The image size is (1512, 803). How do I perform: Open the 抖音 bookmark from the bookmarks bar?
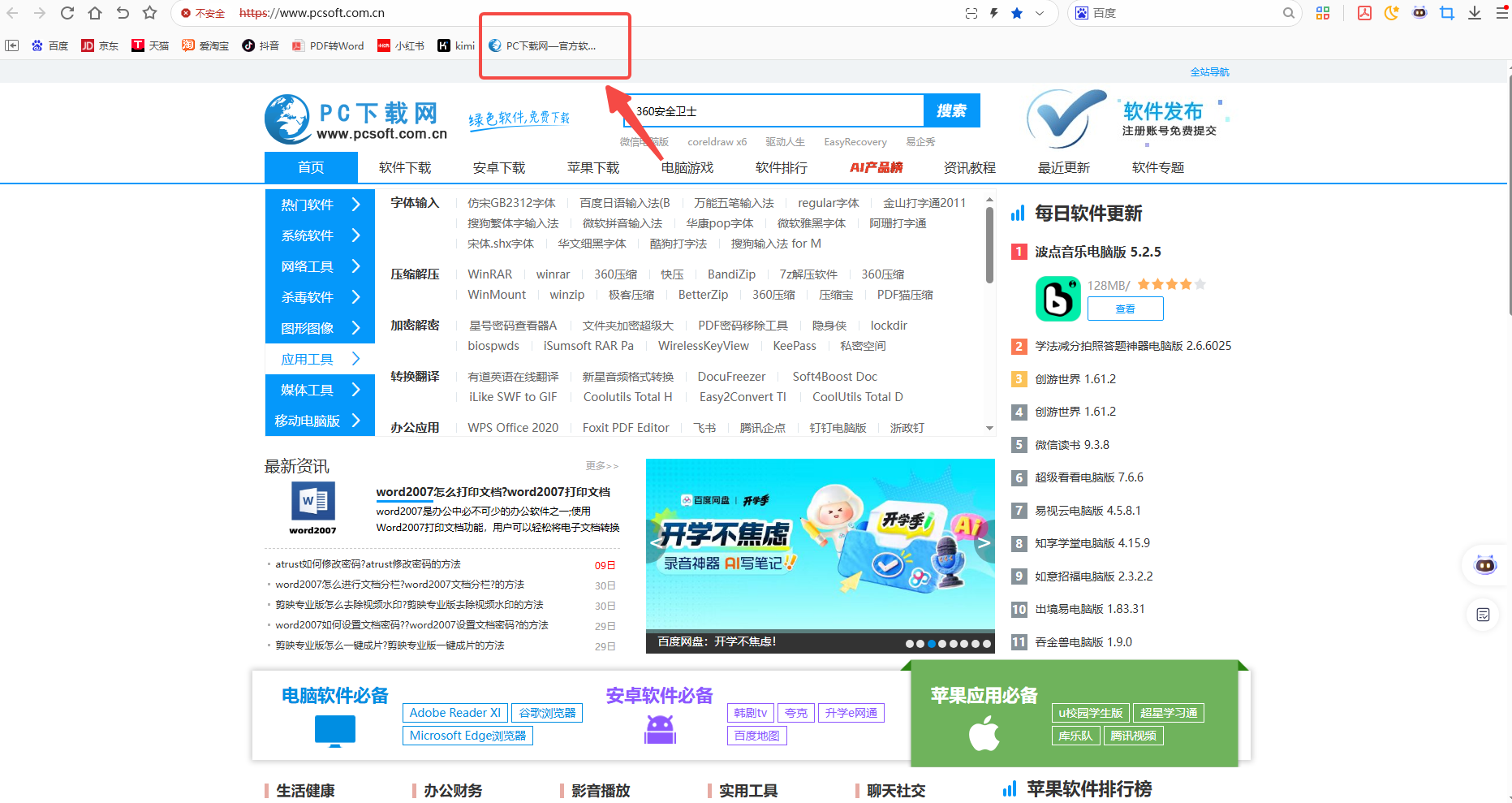pos(260,45)
